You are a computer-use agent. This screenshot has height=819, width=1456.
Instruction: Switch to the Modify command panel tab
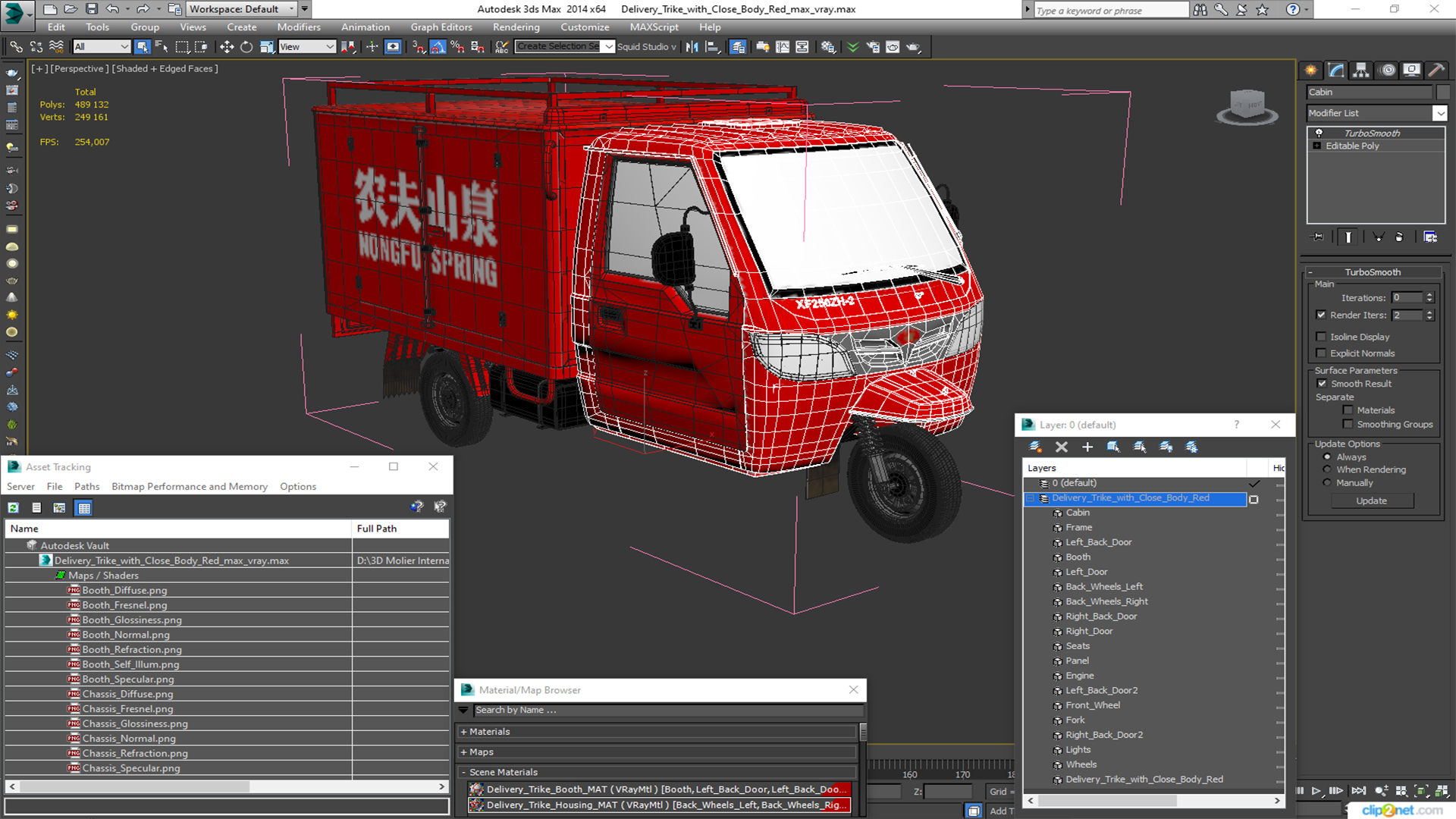(x=1336, y=71)
